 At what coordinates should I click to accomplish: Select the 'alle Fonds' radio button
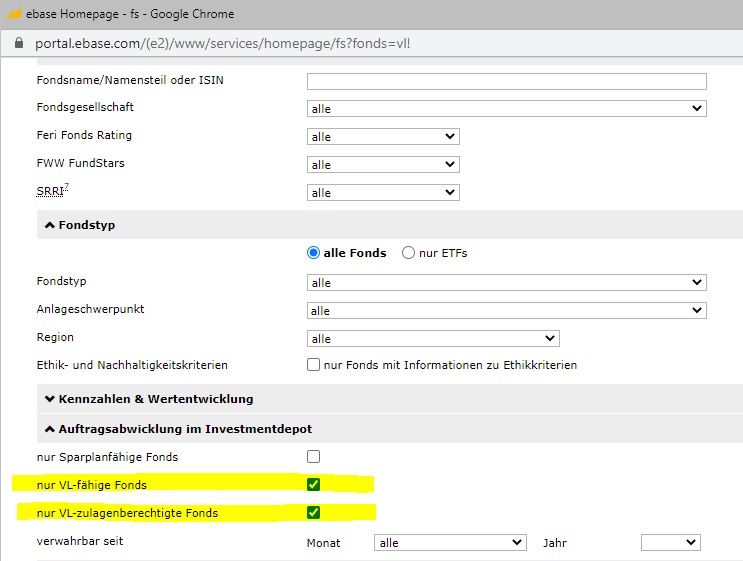coord(314,253)
